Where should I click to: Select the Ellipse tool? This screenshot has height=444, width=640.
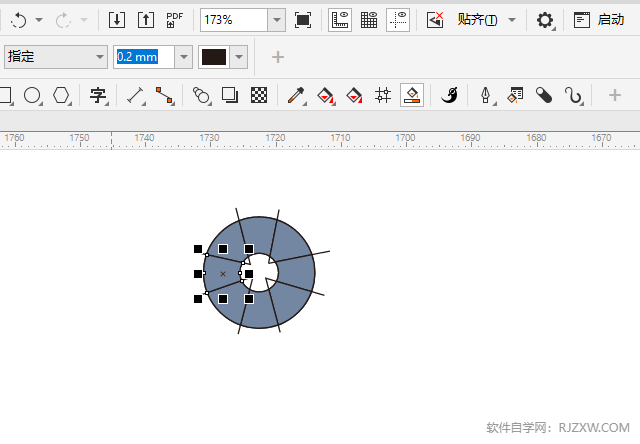coord(33,95)
